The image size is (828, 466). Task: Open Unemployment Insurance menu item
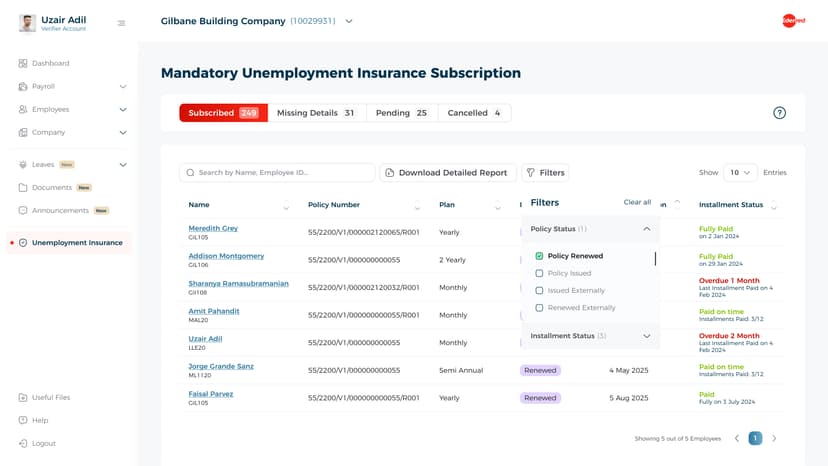pyautogui.click(x=69, y=243)
